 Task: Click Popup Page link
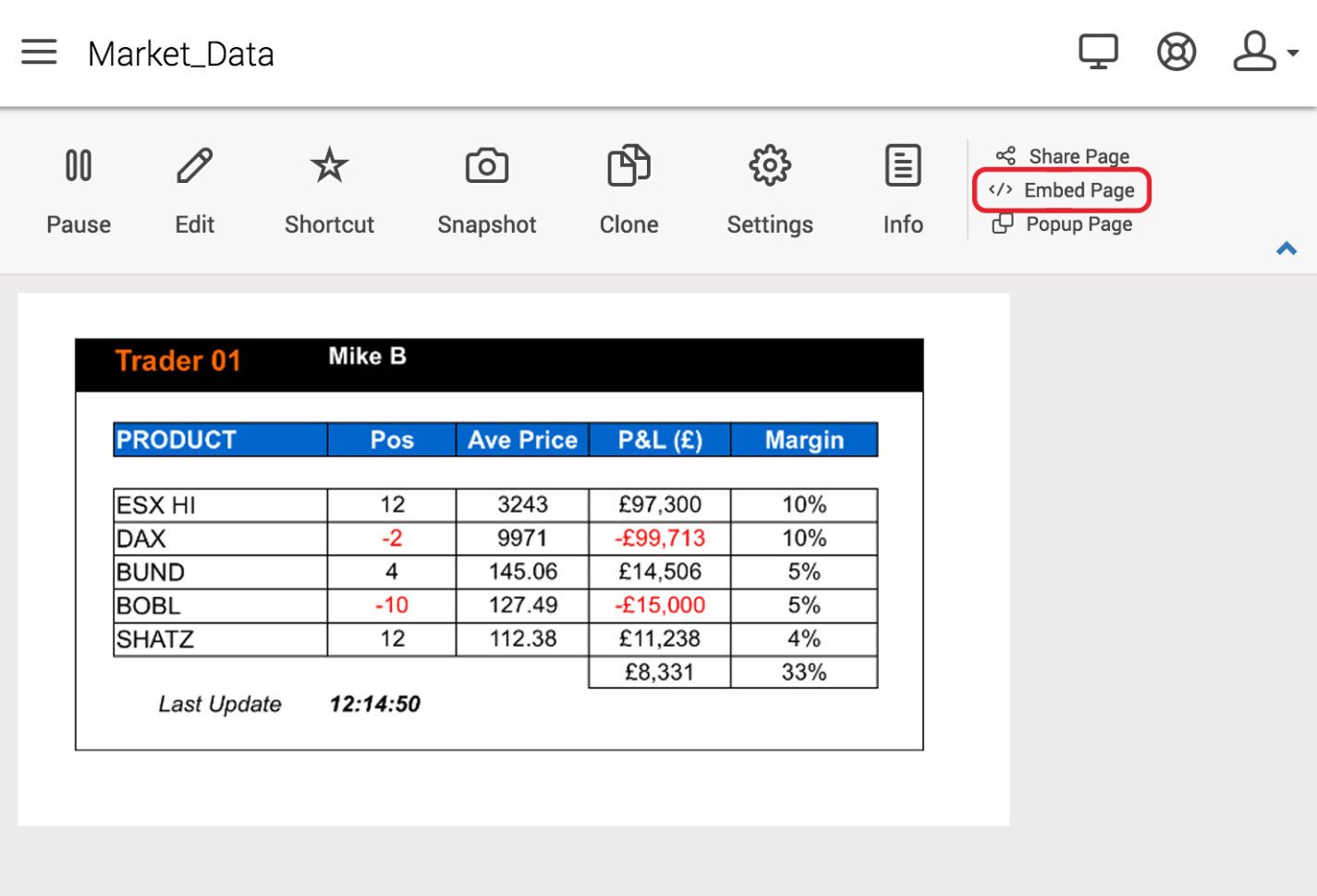pyautogui.click(x=1062, y=224)
